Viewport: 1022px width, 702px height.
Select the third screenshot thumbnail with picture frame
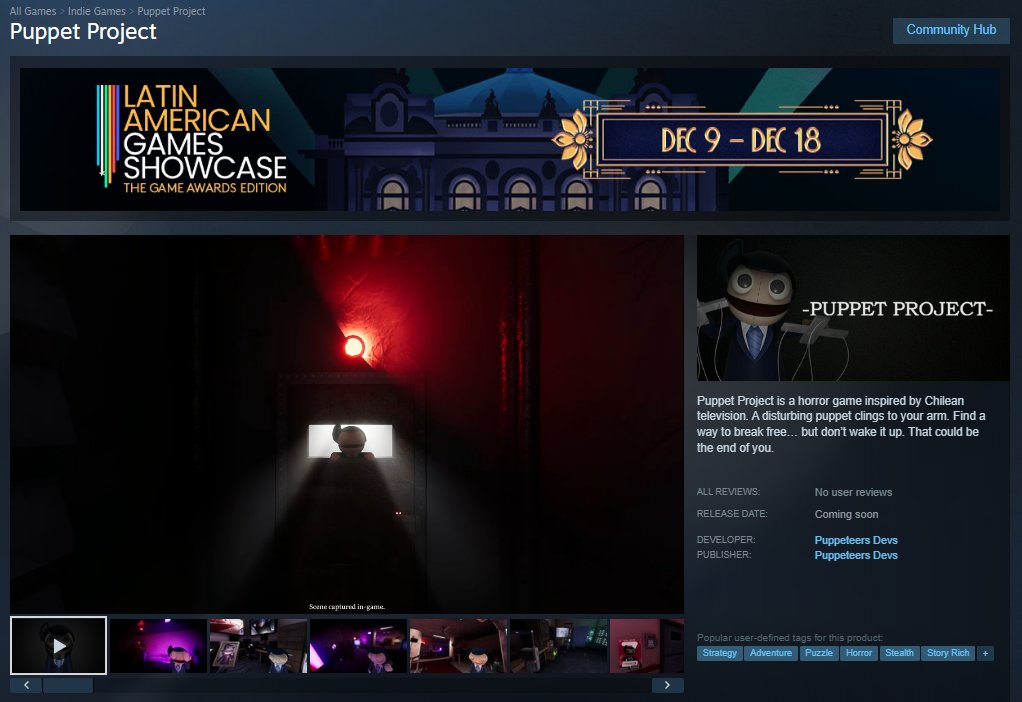coord(258,646)
